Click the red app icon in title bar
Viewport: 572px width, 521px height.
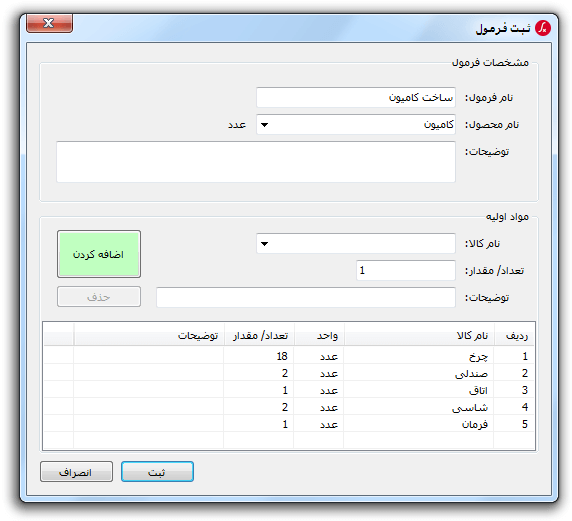pos(542,28)
